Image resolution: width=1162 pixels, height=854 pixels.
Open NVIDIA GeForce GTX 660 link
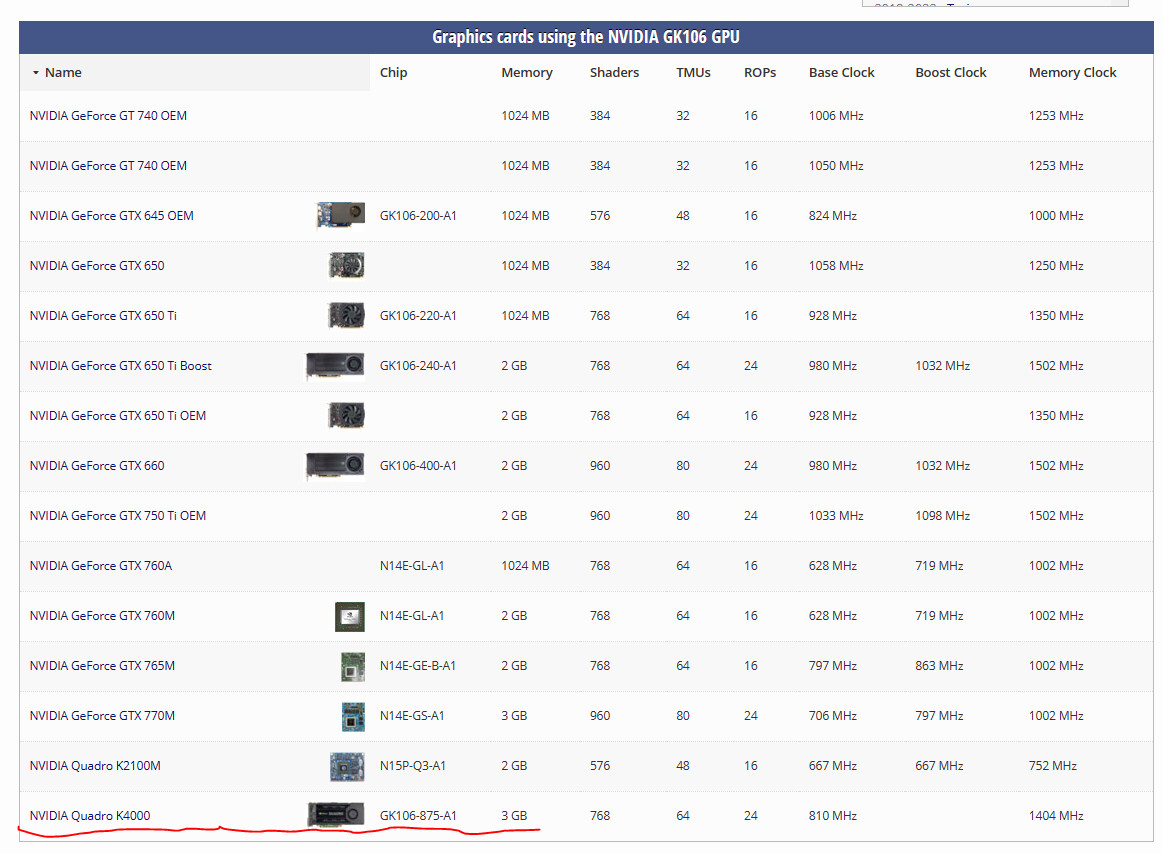[97, 466]
